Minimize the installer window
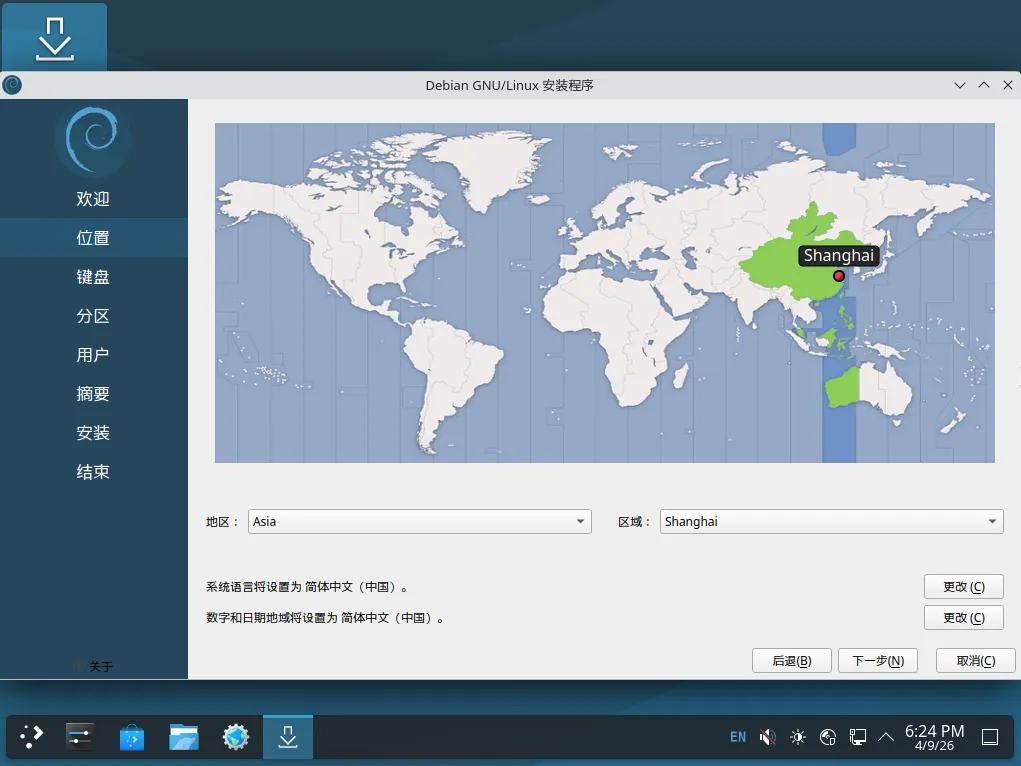The width and height of the screenshot is (1021, 766). (959, 85)
